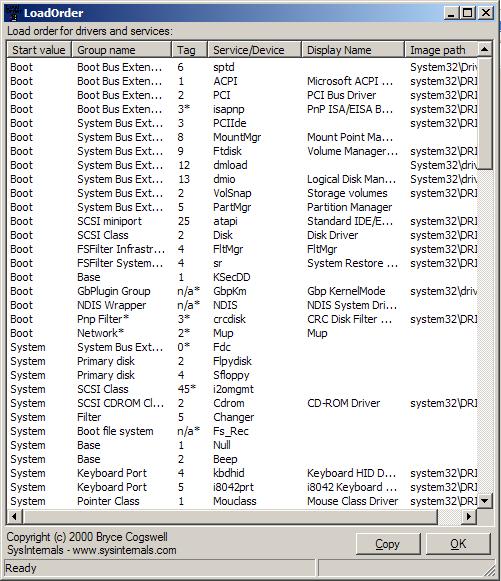Click the horizontal scrollbar thumb
501x581 pixels.
point(230,516)
